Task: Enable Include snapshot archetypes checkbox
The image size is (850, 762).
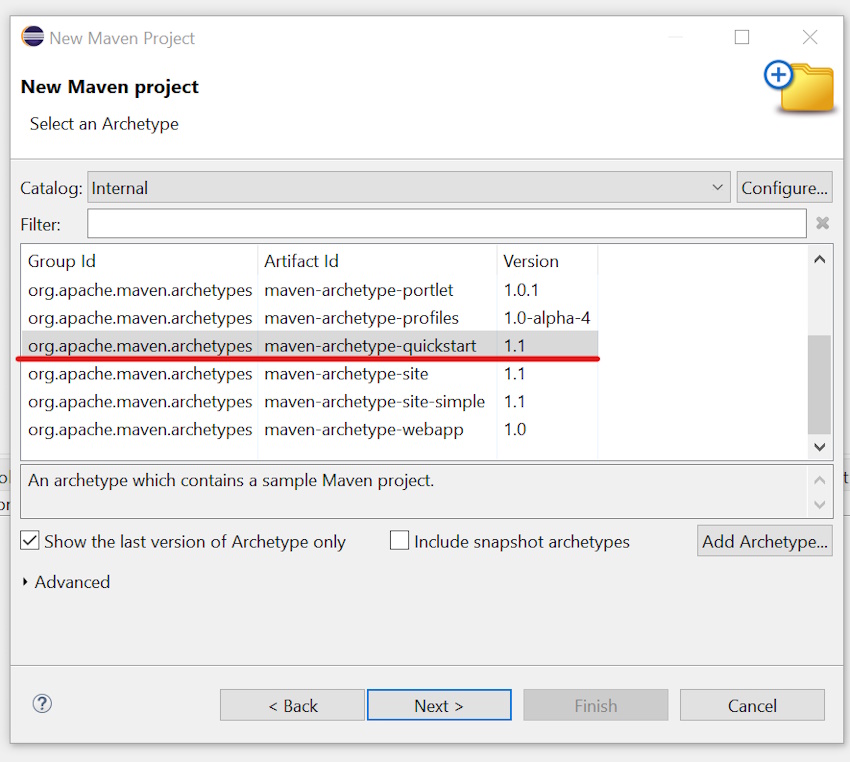Action: [400, 541]
